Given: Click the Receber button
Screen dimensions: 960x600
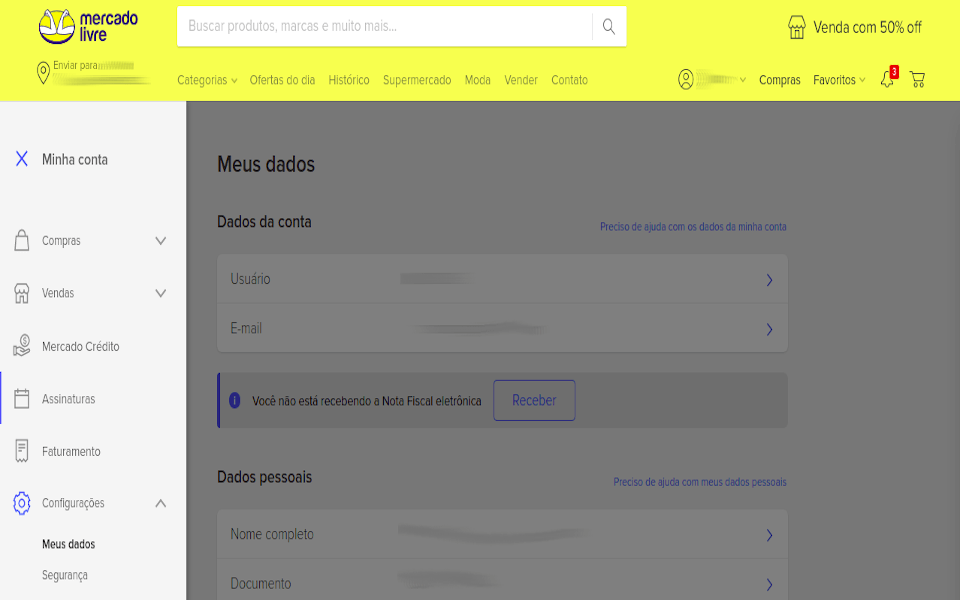Looking at the screenshot, I should (x=534, y=400).
